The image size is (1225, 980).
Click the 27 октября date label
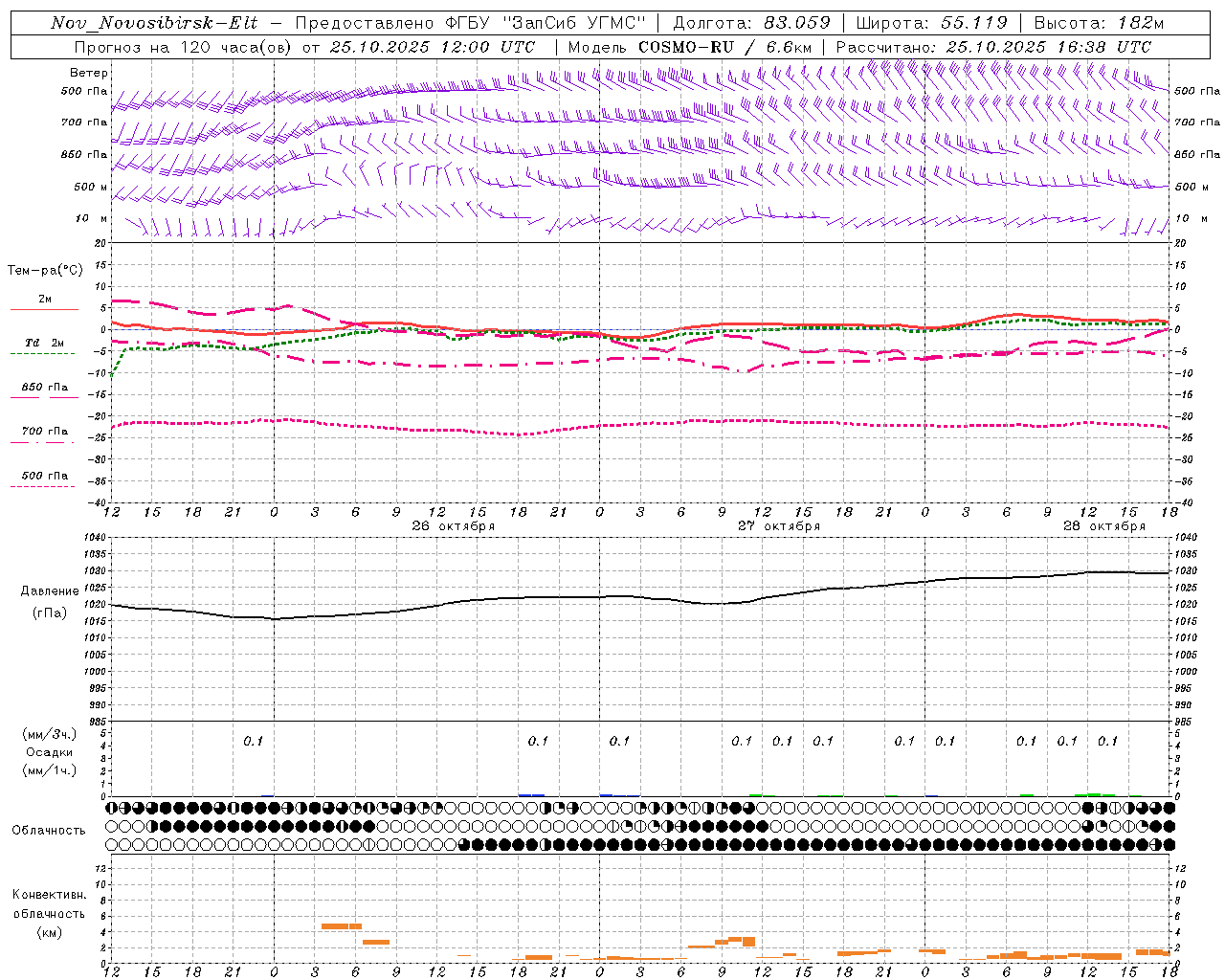(x=779, y=526)
